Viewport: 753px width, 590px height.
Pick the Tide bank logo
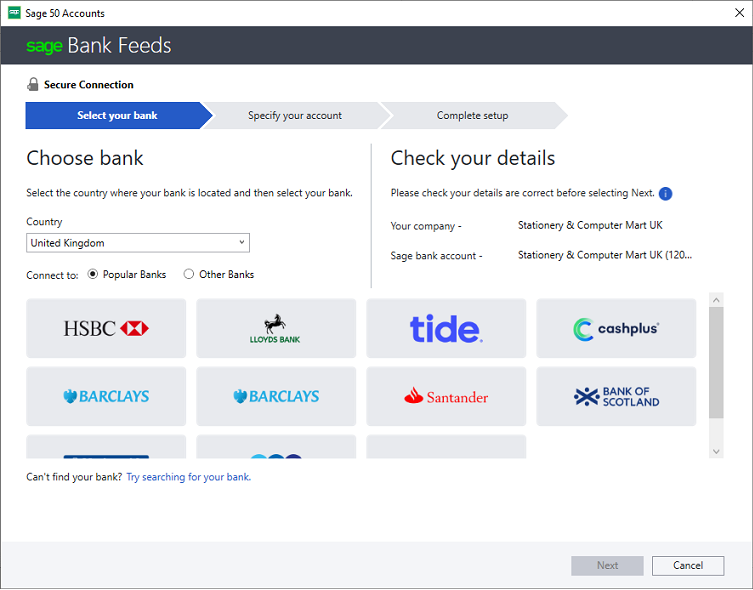click(x=446, y=328)
